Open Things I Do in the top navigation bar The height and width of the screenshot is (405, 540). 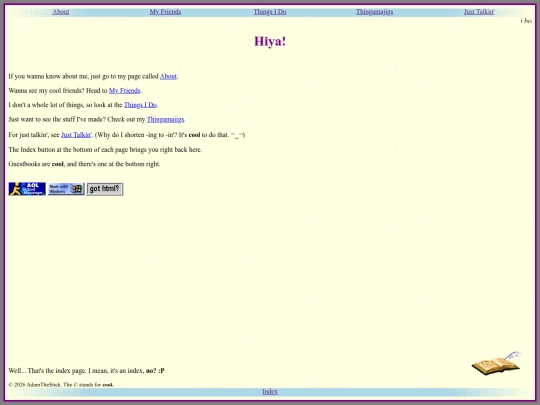click(x=270, y=12)
